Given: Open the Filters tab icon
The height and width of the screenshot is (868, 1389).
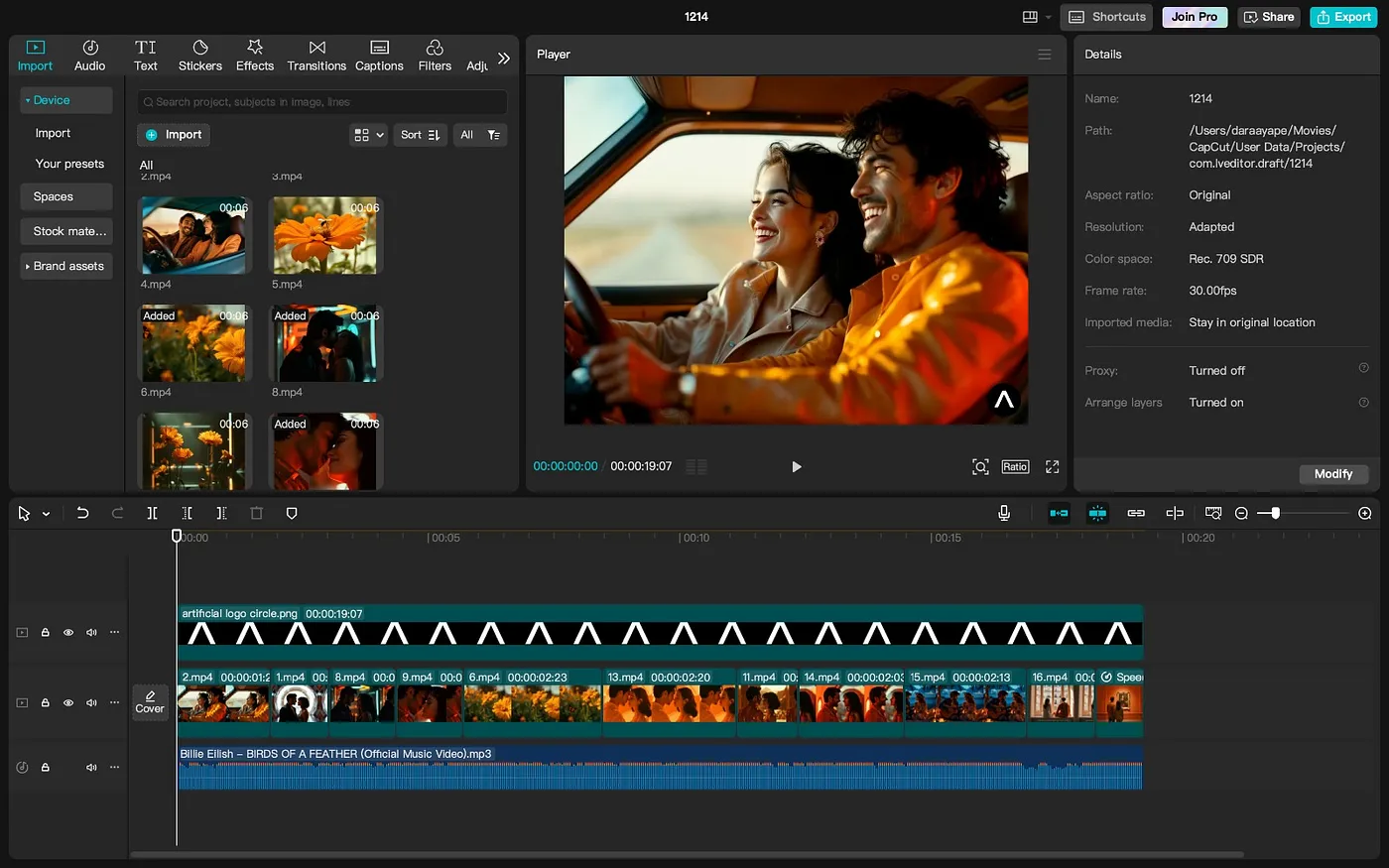Looking at the screenshot, I should (x=435, y=48).
